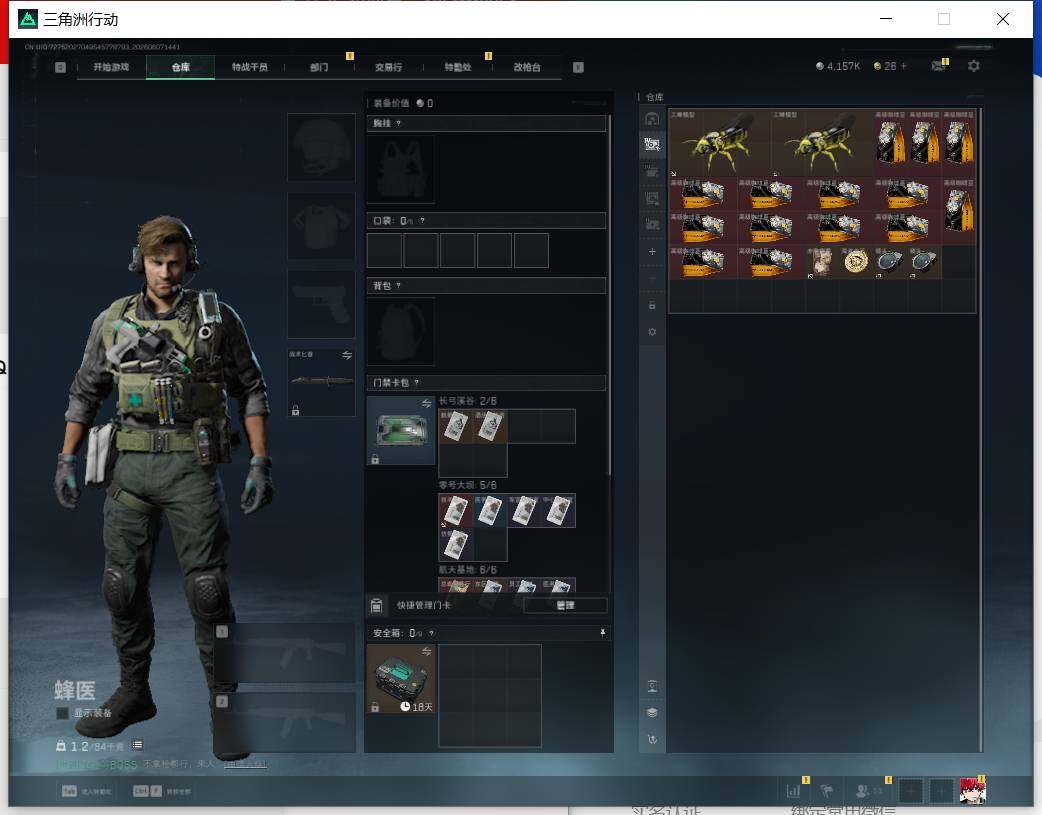Click the stack layers icon in warehouse sidebar
This screenshot has width=1042, height=815.
(x=652, y=713)
